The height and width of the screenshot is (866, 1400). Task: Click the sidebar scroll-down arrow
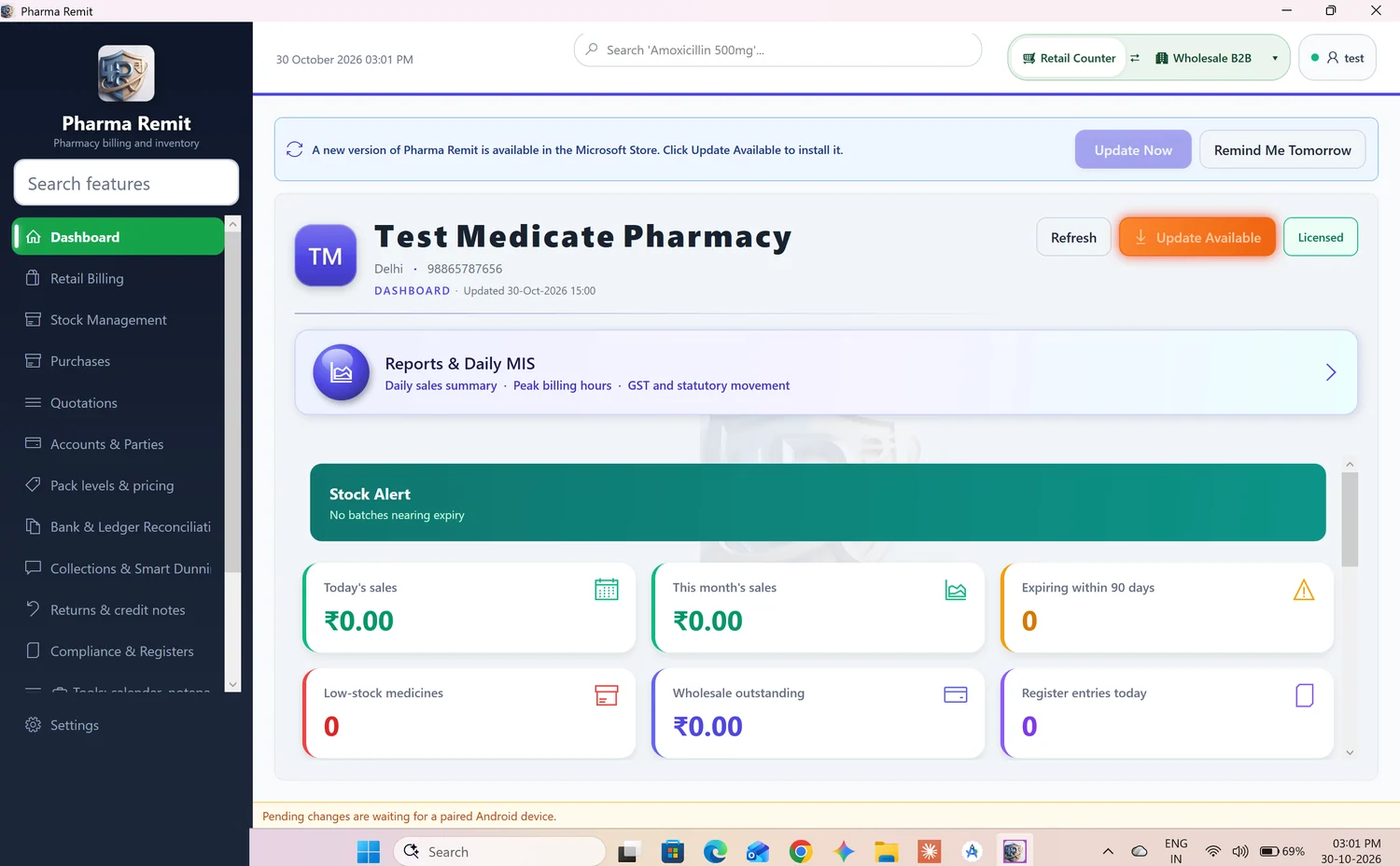tap(233, 684)
